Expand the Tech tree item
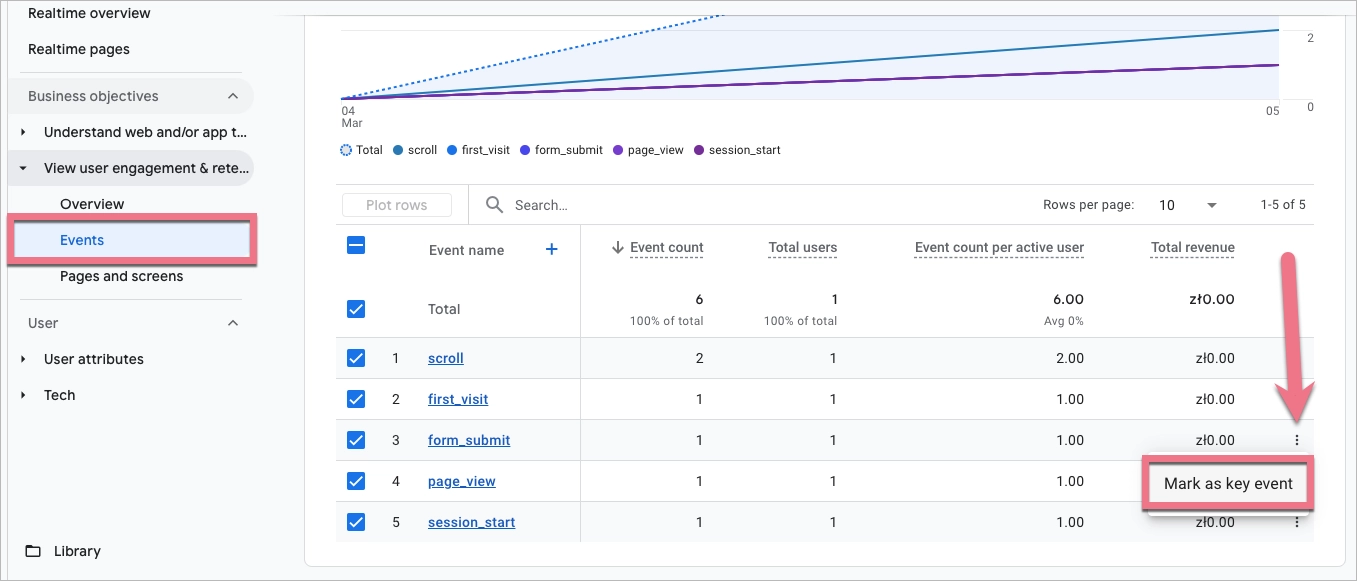Viewport: 1357px width, 581px height. tap(24, 395)
